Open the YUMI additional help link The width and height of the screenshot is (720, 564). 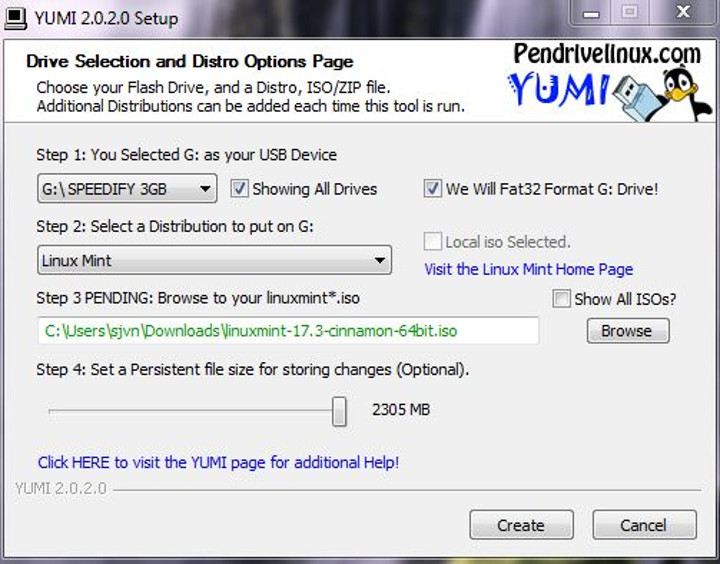click(219, 462)
